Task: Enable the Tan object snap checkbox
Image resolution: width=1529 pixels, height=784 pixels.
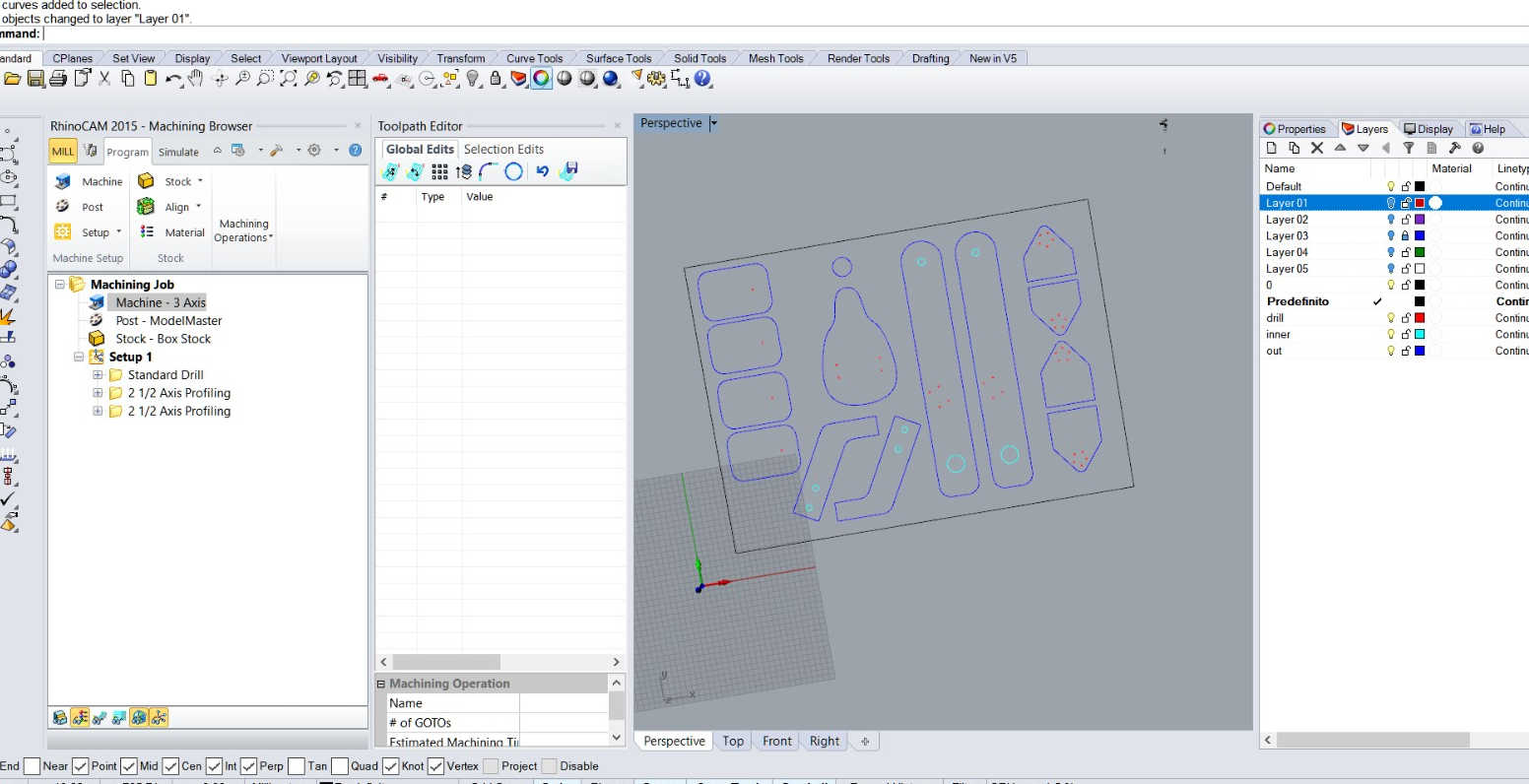Action: pos(297,766)
